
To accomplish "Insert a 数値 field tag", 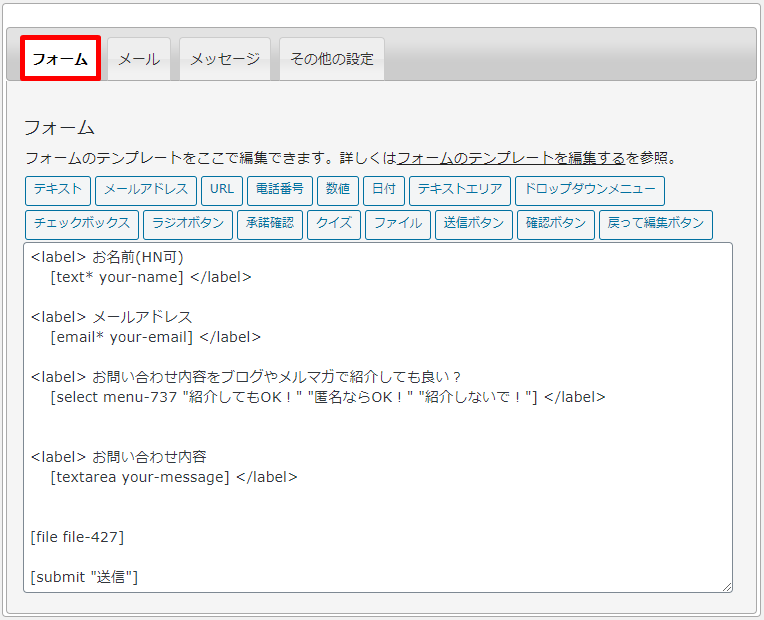I will pyautogui.click(x=338, y=190).
